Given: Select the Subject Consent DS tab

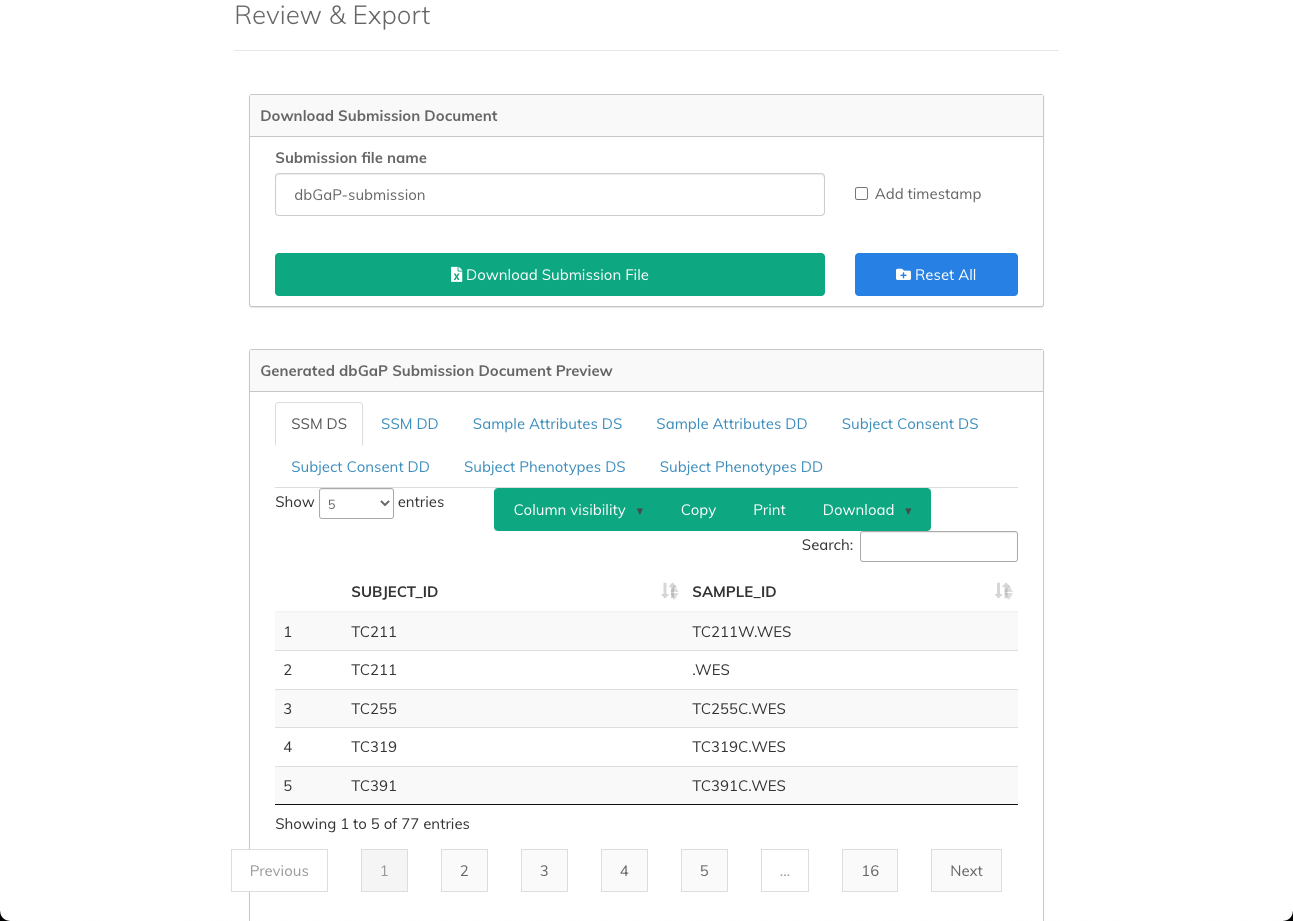Looking at the screenshot, I should click(x=910, y=424).
